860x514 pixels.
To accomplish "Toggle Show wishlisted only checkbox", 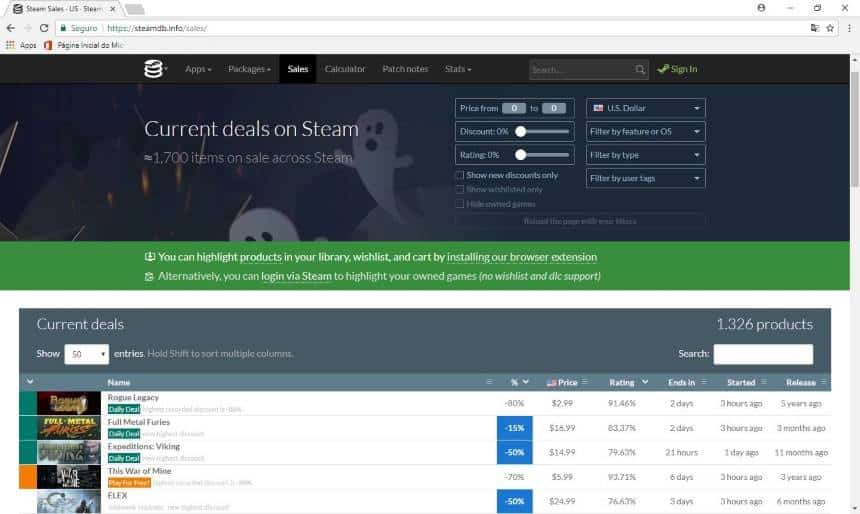I will click(x=460, y=189).
